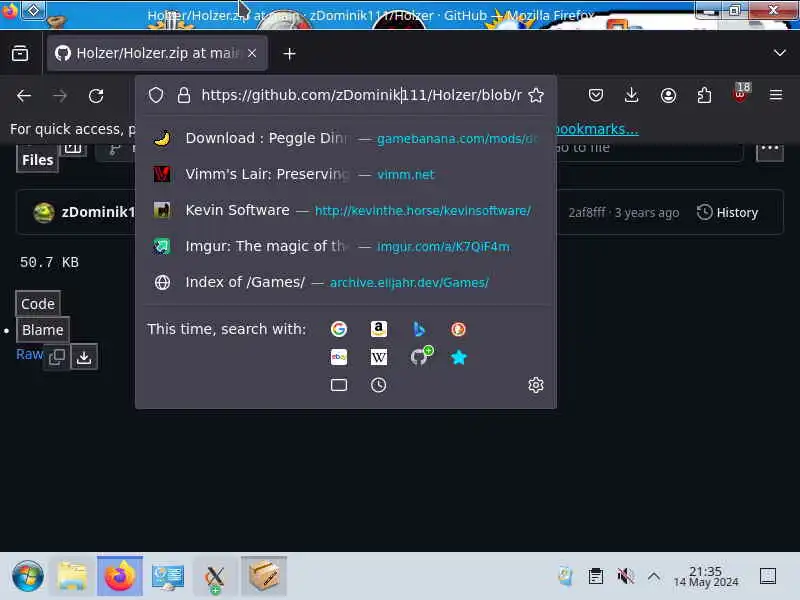The height and width of the screenshot is (600, 800).
Task: Expand hidden system tray icons chevron
Action: pos(654,577)
